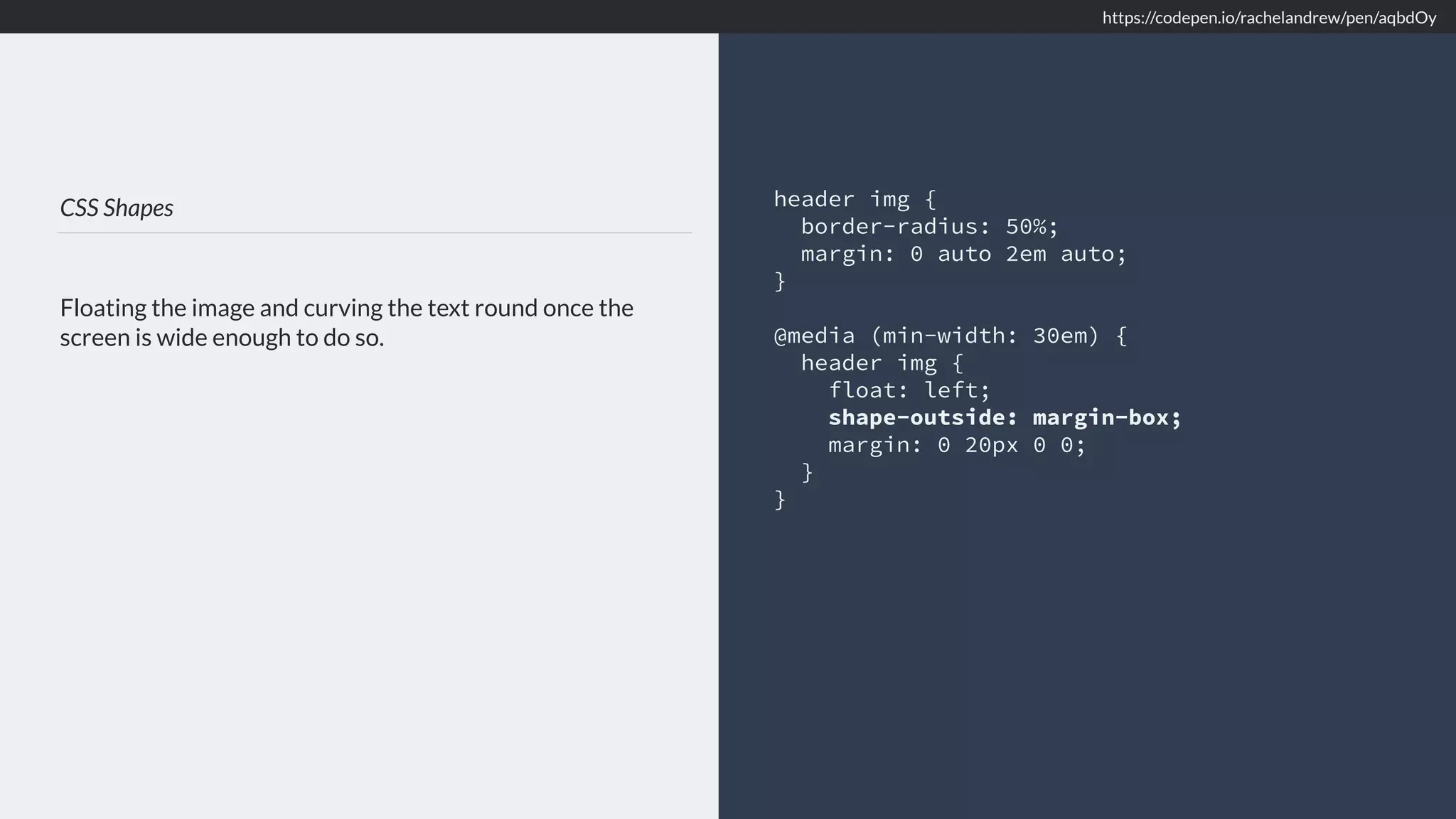The image size is (1456, 819).
Task: Click the horizontal divider under CSS Shapes
Action: tap(375, 232)
